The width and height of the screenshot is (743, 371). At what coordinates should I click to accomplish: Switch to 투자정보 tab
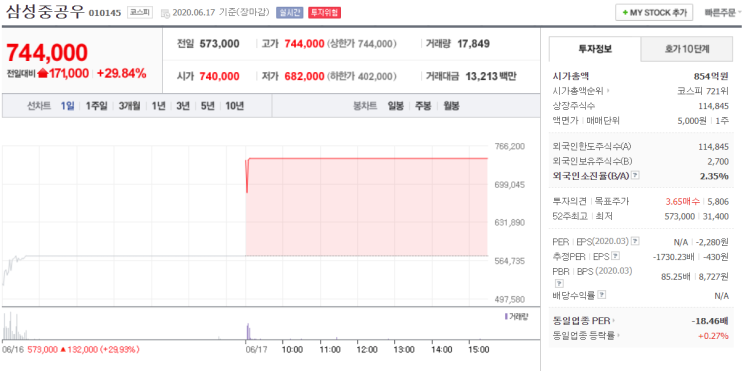click(595, 49)
